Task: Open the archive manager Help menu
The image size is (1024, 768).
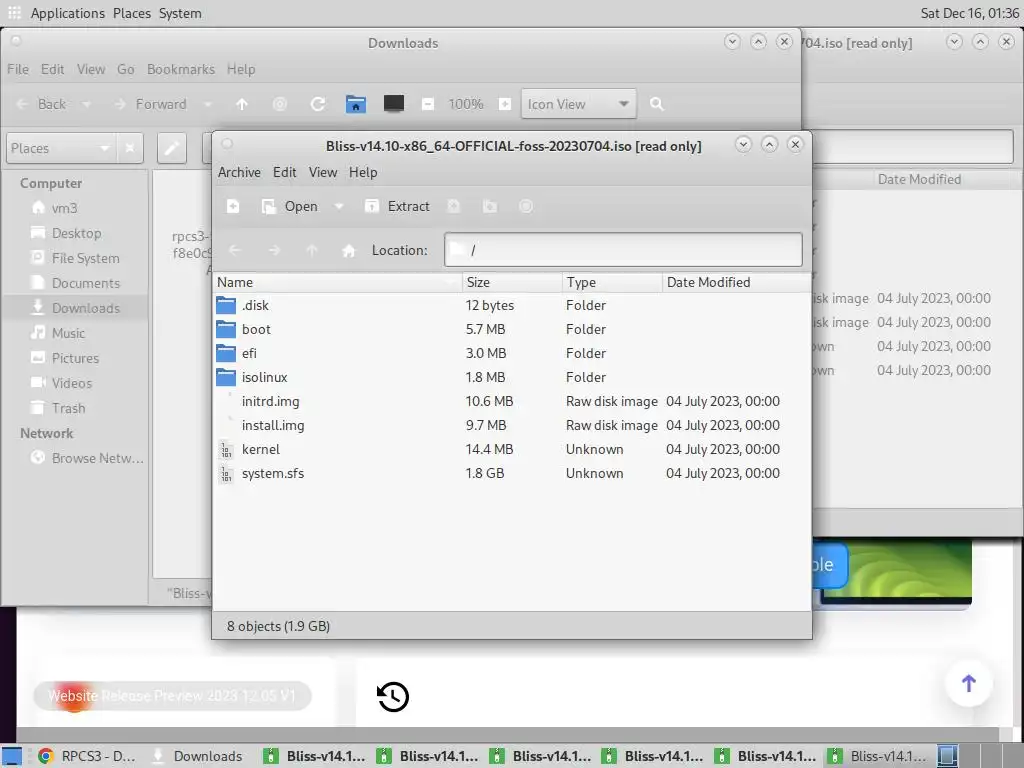Action: click(x=363, y=172)
